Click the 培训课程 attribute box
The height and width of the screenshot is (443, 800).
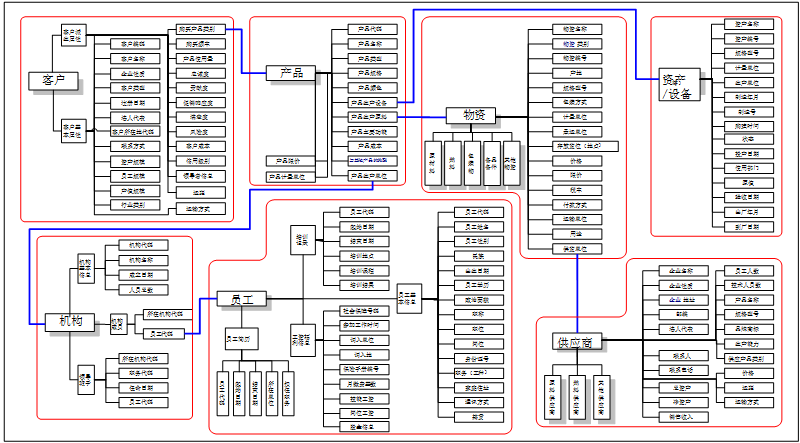(x=364, y=270)
